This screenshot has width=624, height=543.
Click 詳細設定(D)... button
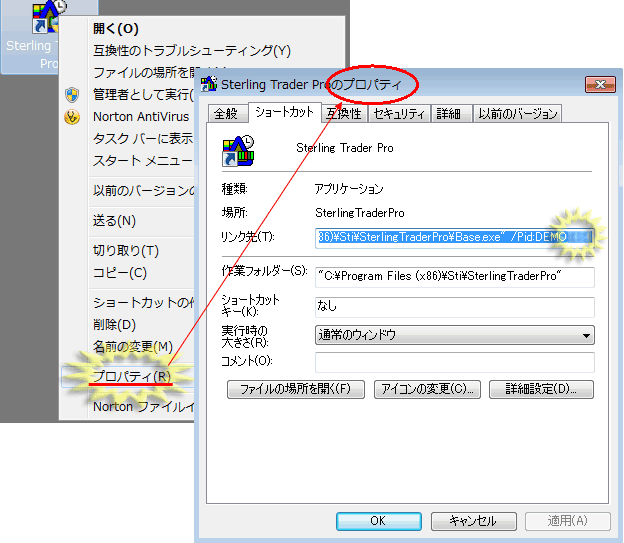click(x=541, y=389)
